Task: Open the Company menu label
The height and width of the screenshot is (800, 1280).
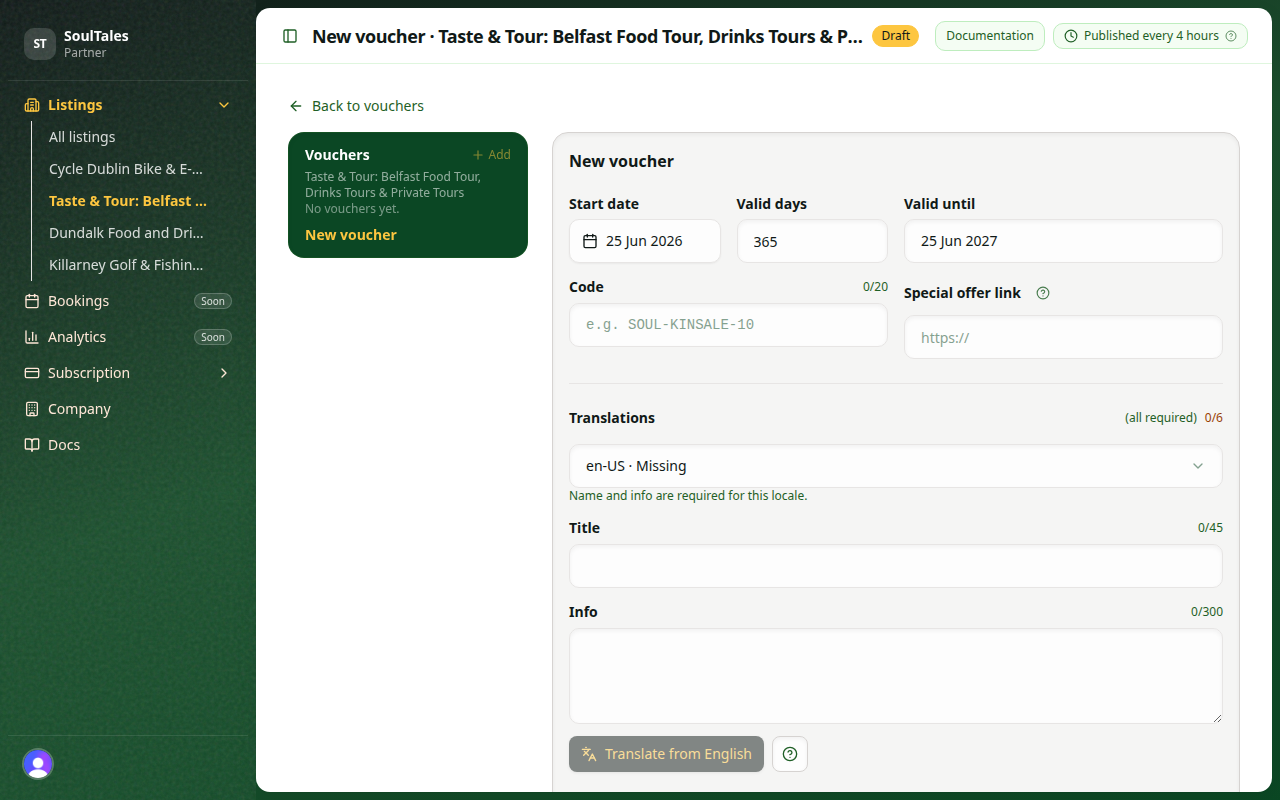Action: pos(79,409)
